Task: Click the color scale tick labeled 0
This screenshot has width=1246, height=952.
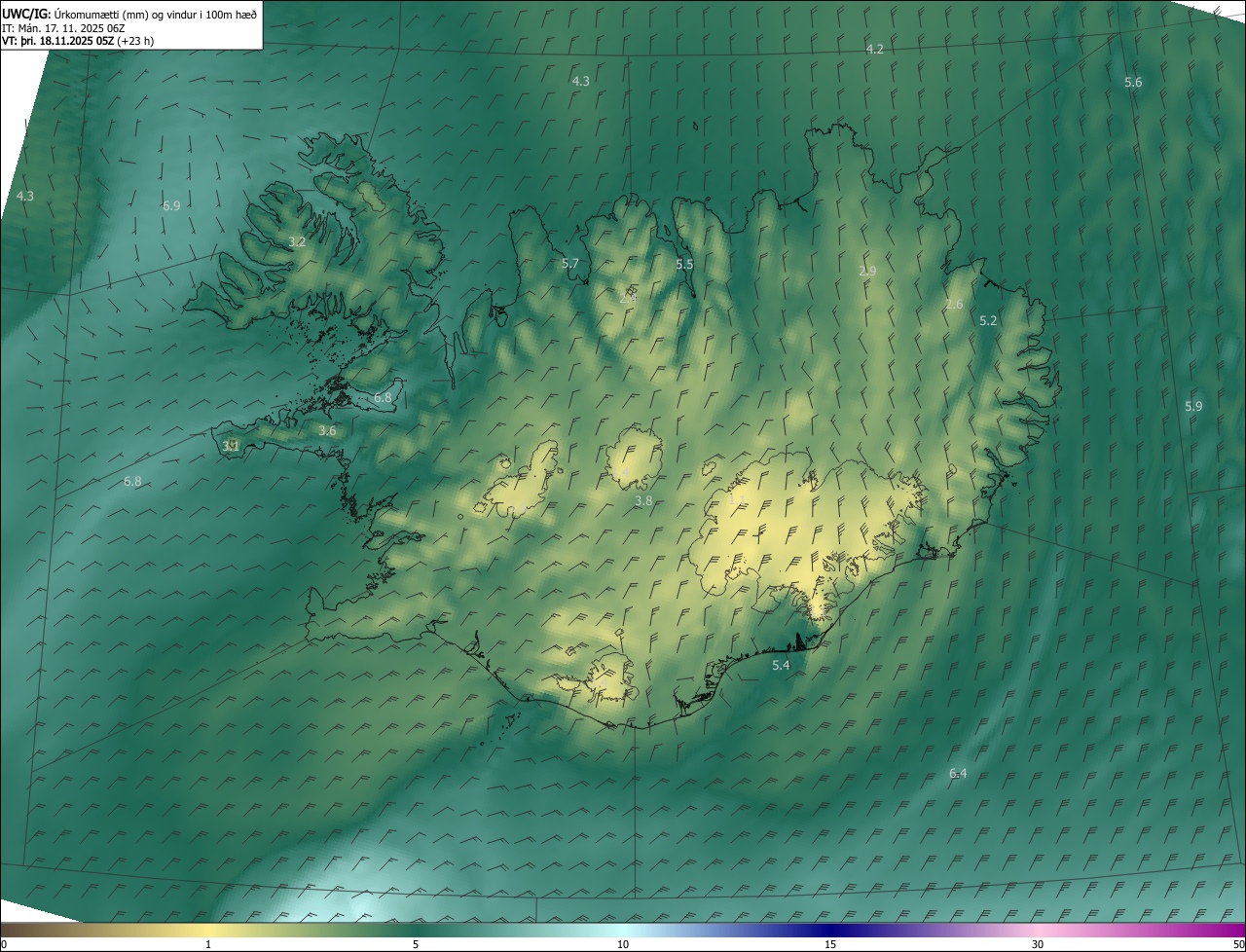Action: 3,944
